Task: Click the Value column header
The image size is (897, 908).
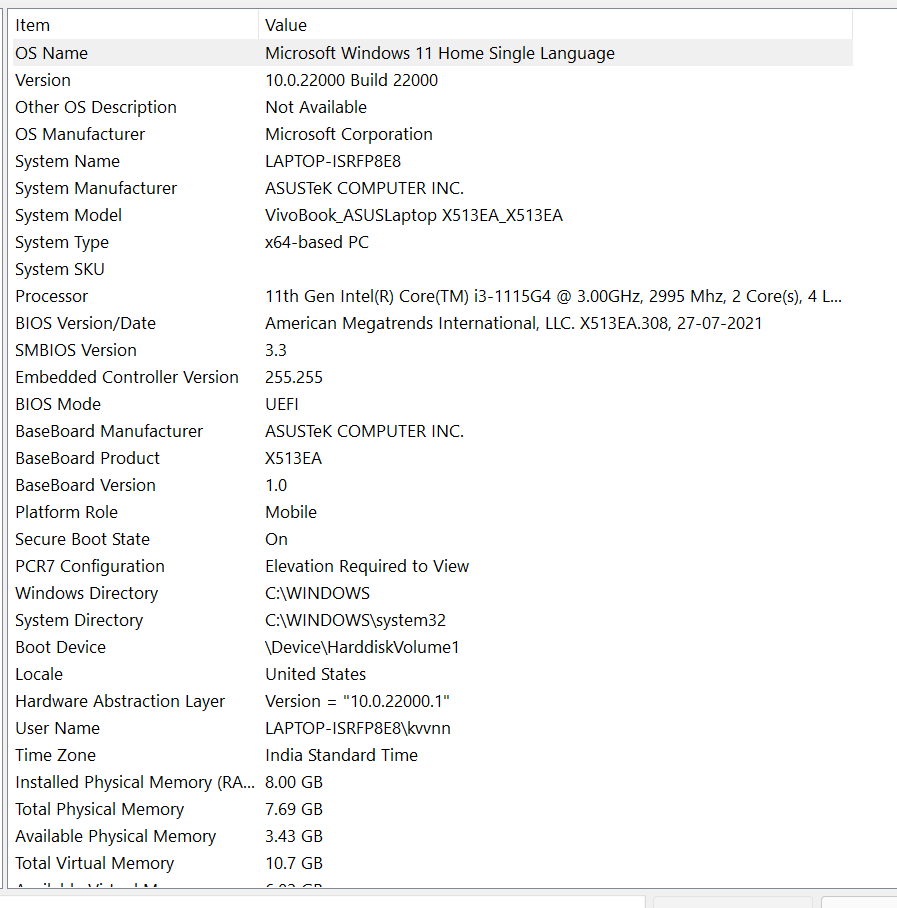Action: (x=556, y=25)
